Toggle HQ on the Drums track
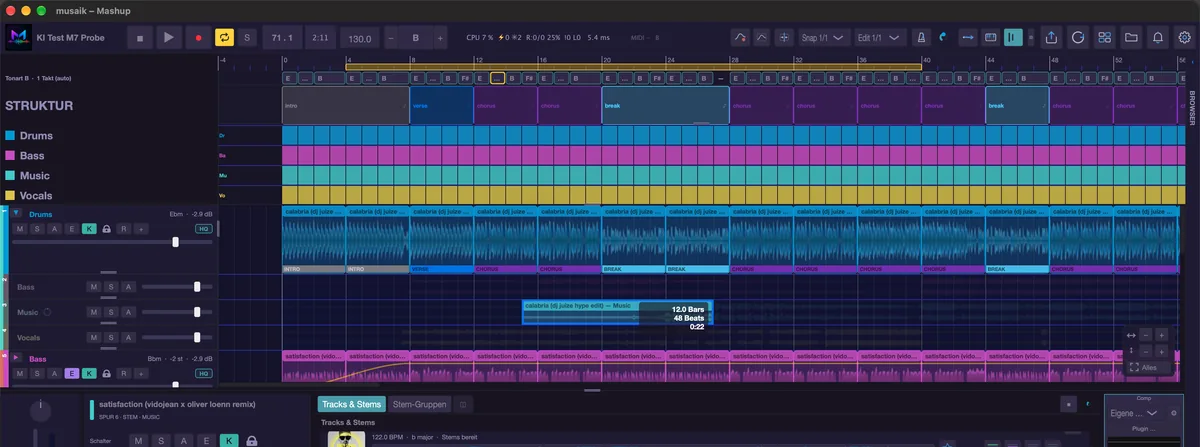The height and width of the screenshot is (447, 1200). [204, 229]
